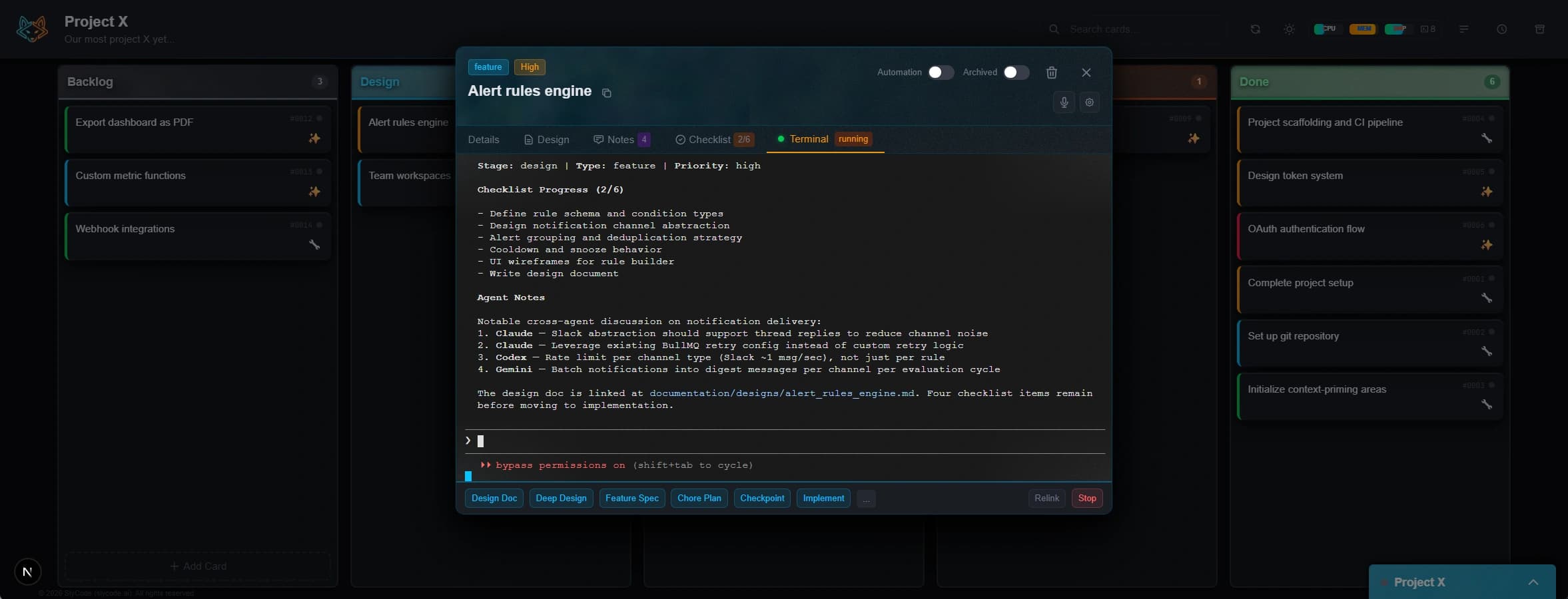The height and width of the screenshot is (599, 1568).
Task: Close the Alert rules engine dialog
Action: (1086, 73)
